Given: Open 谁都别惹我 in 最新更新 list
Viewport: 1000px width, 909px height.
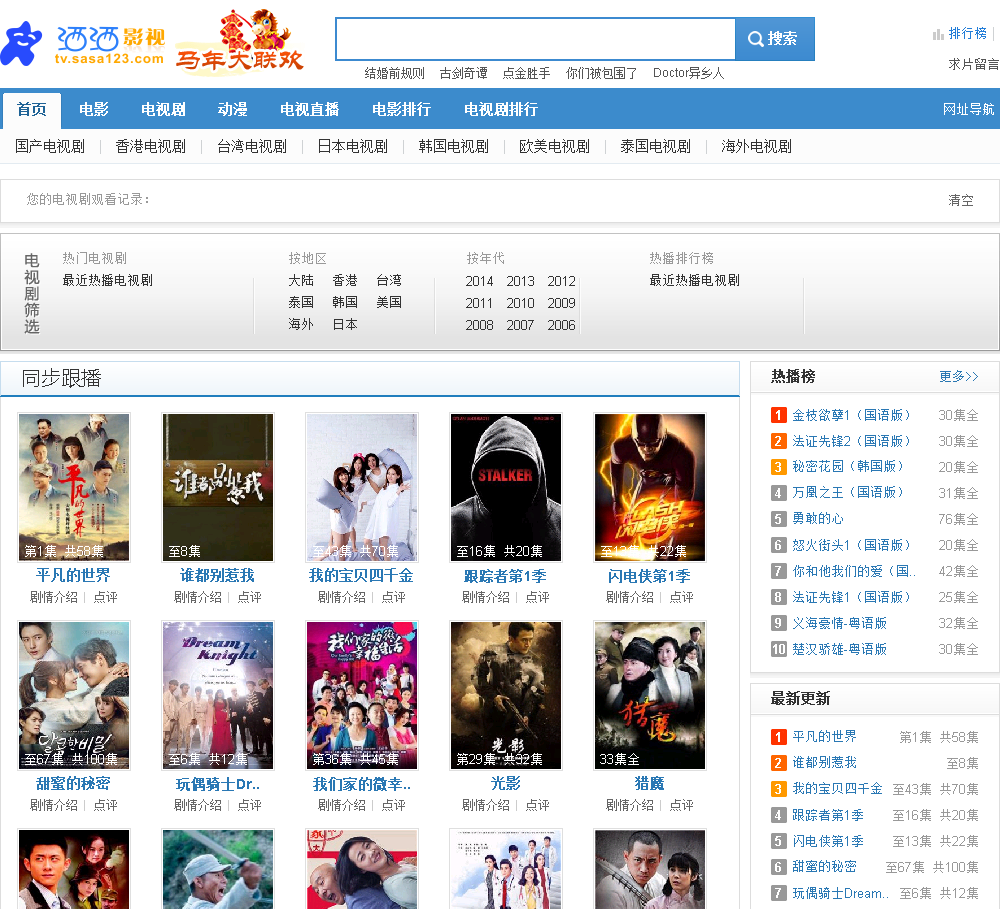Looking at the screenshot, I should coord(824,763).
